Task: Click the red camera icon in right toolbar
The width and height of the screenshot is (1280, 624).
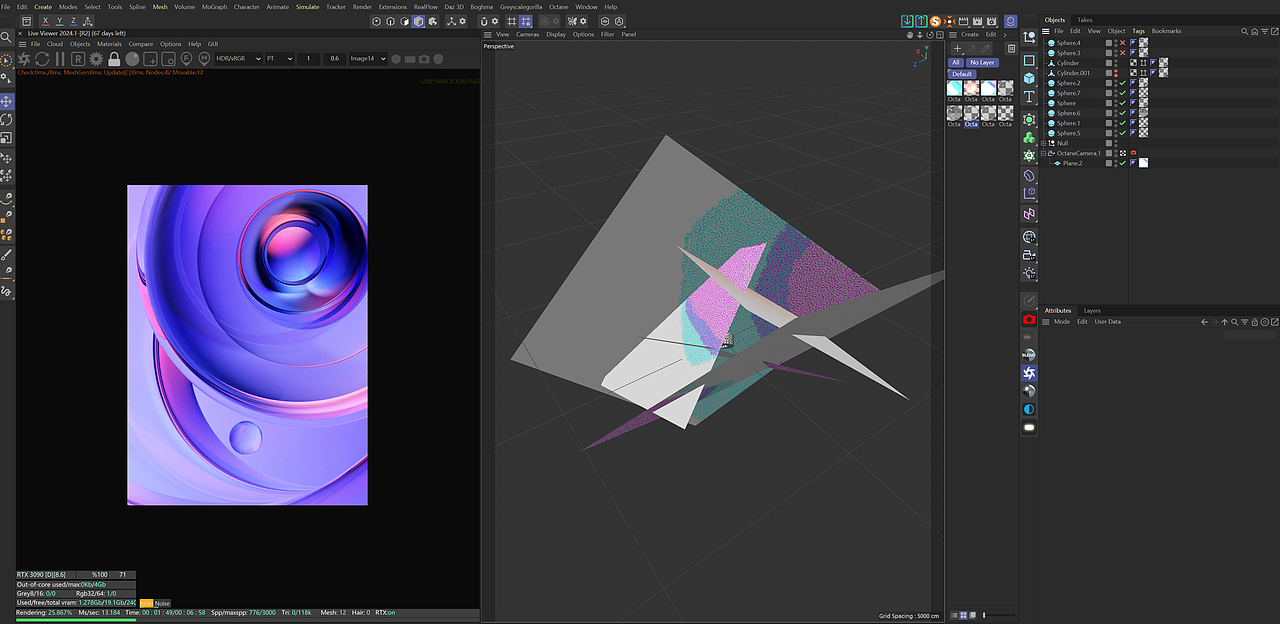Action: [x=1029, y=319]
